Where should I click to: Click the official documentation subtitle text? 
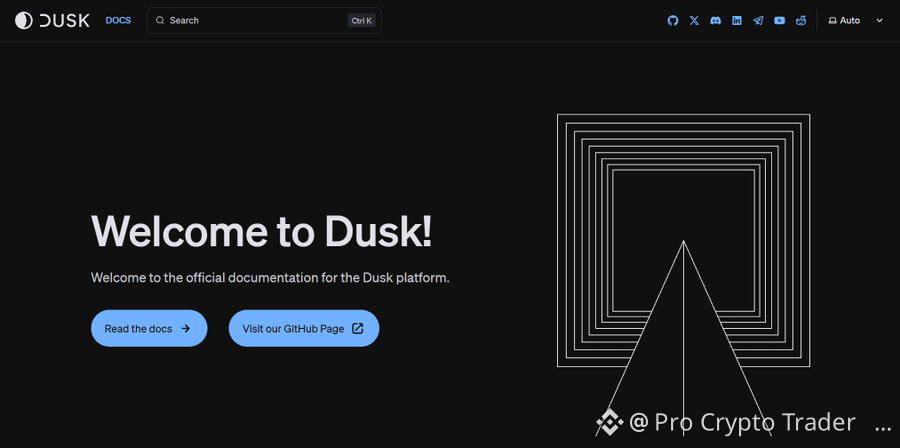(270, 278)
